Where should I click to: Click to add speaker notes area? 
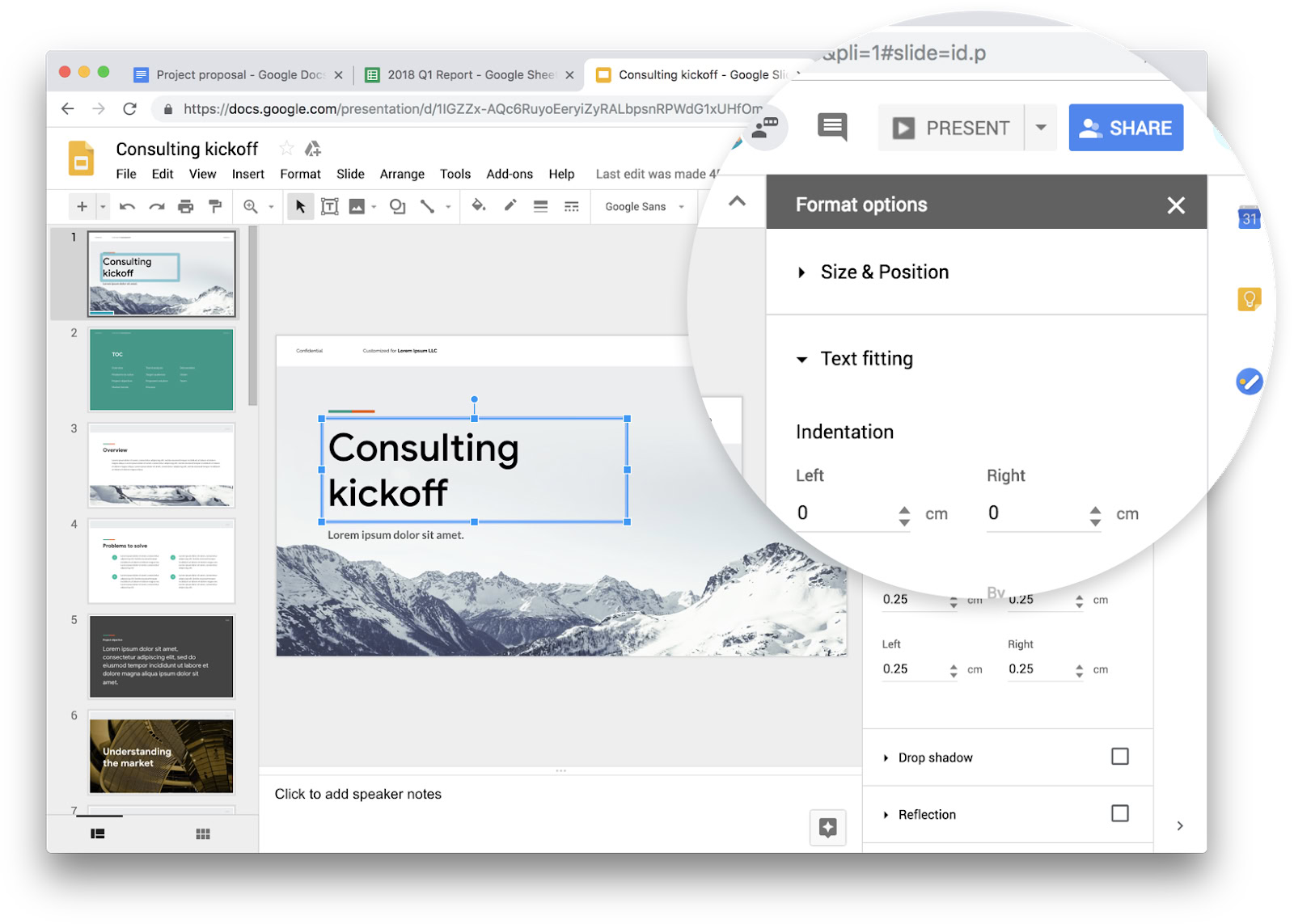[x=358, y=794]
